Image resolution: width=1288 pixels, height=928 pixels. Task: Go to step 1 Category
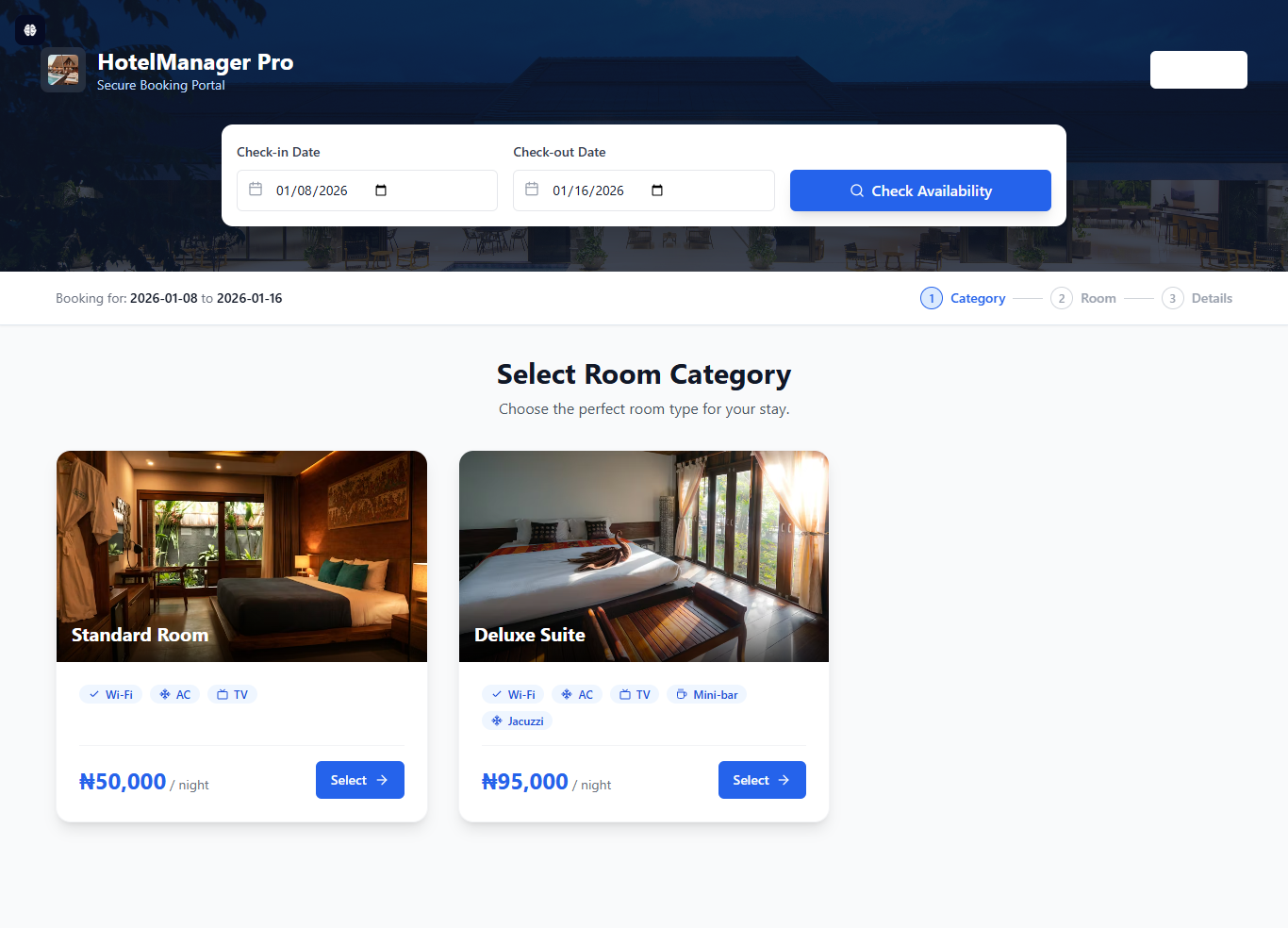tap(963, 298)
